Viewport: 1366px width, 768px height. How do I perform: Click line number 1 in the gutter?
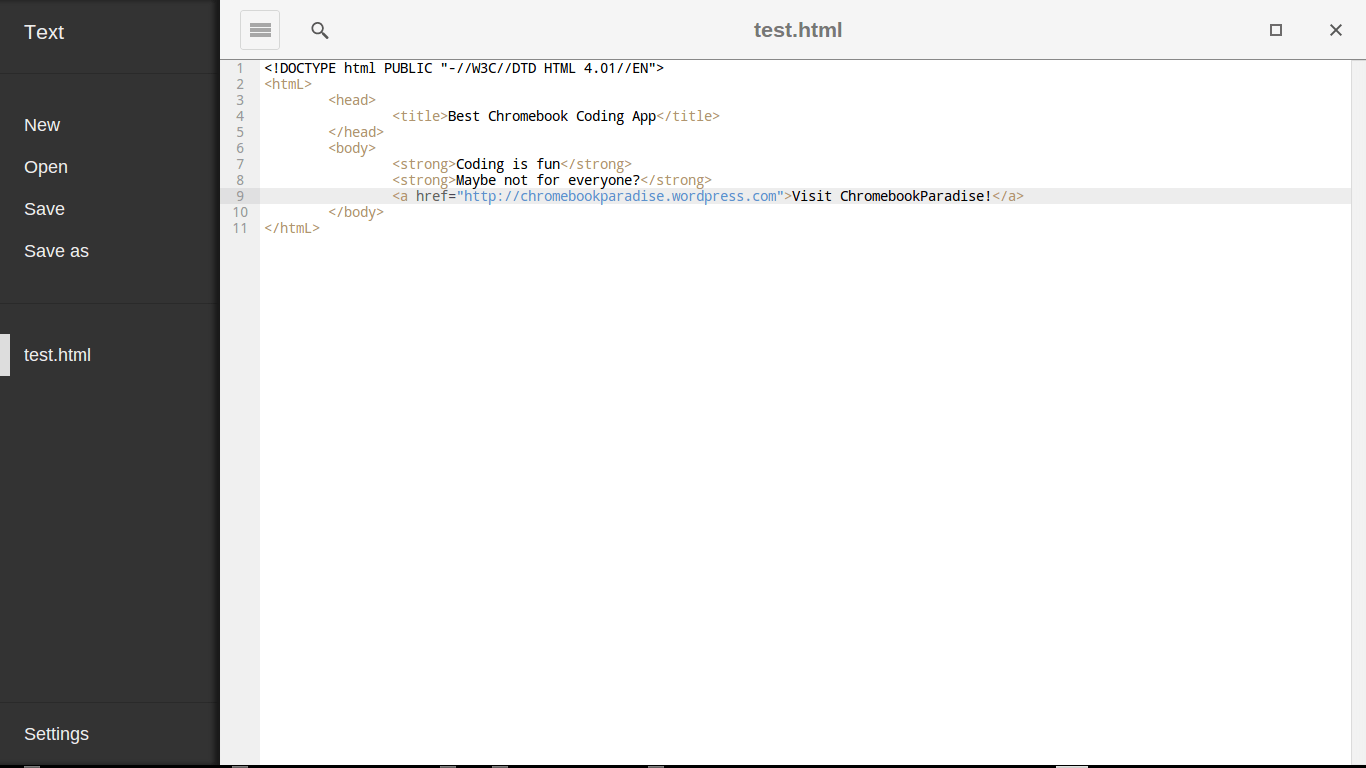(240, 68)
